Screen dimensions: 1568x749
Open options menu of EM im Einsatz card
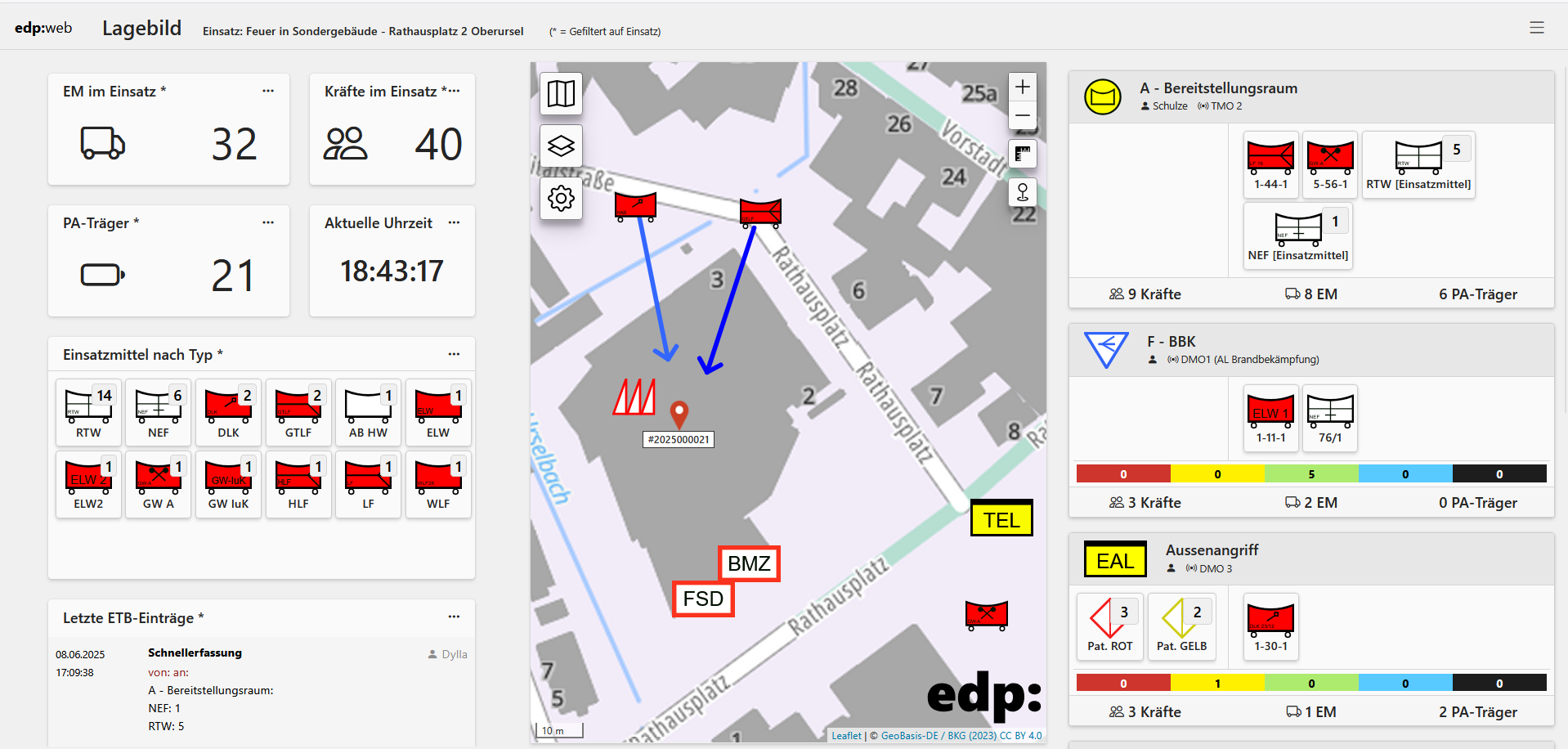click(x=268, y=91)
